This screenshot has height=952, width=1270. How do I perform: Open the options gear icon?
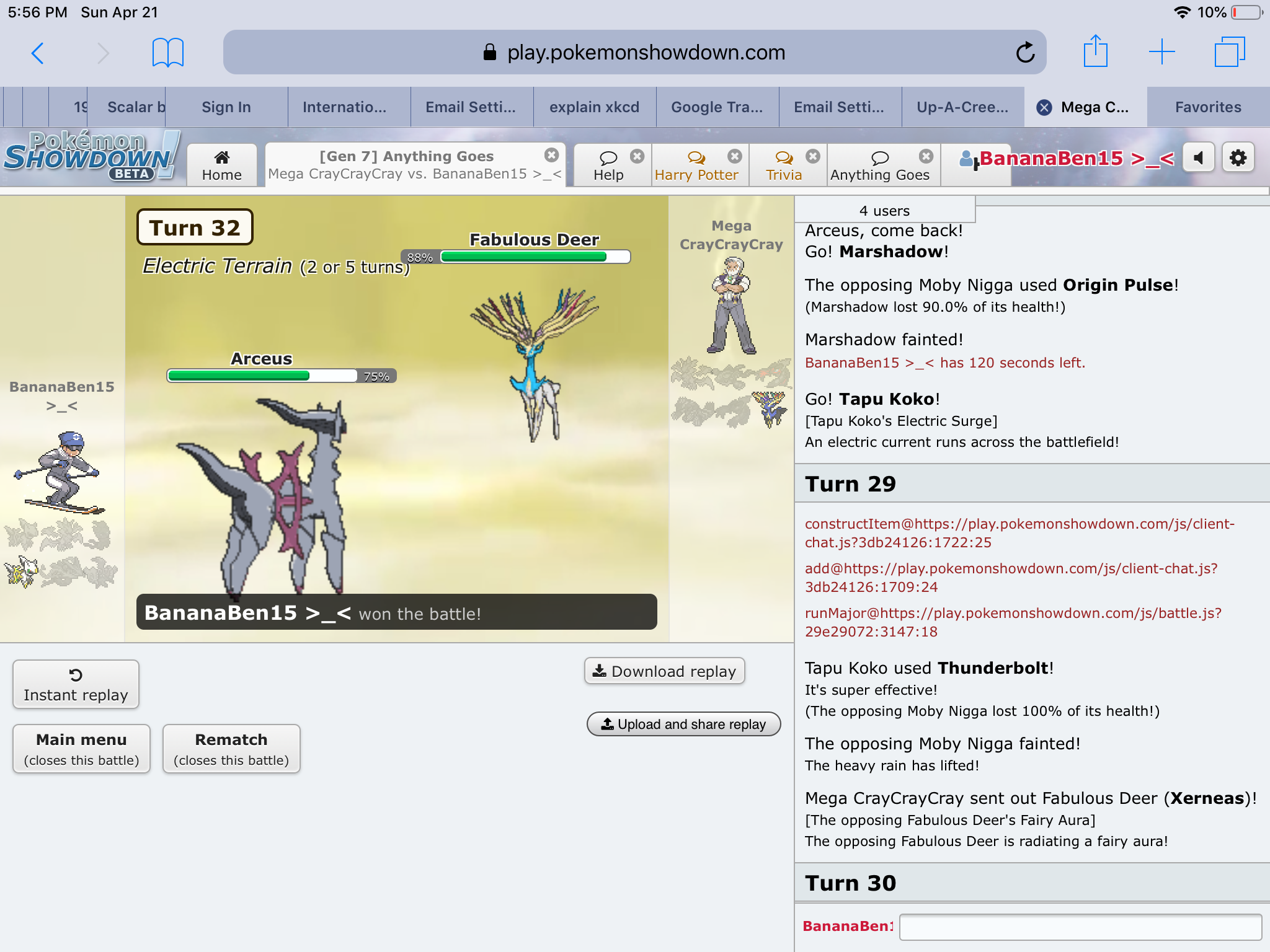(x=1238, y=158)
